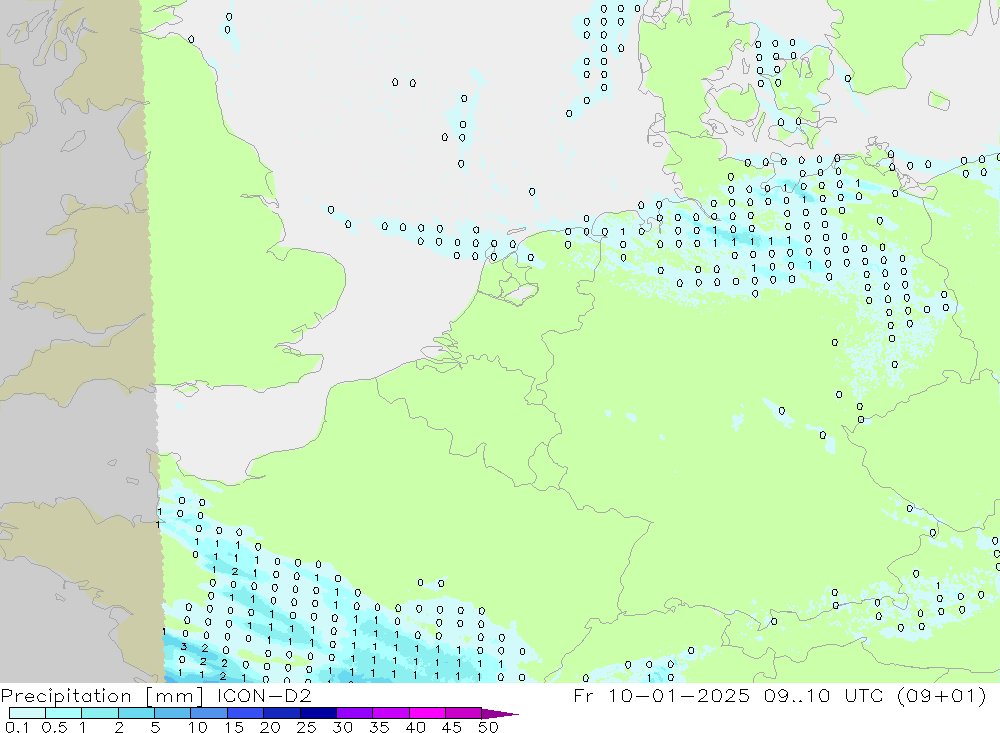Screen dimensions: 1000x733
Task: Click the 40–45 mm magenta legend swatch
Action: tap(427, 713)
